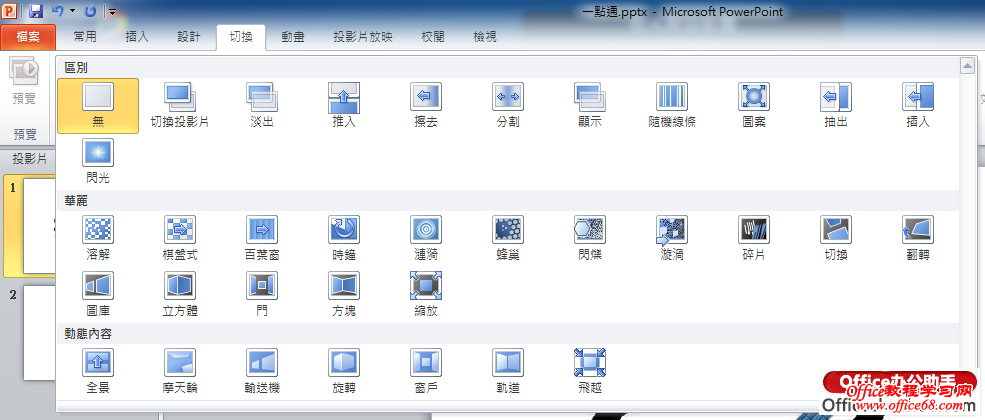985x420 pixels.
Task: Apply the 立方體 cube transition
Action: 180,294
